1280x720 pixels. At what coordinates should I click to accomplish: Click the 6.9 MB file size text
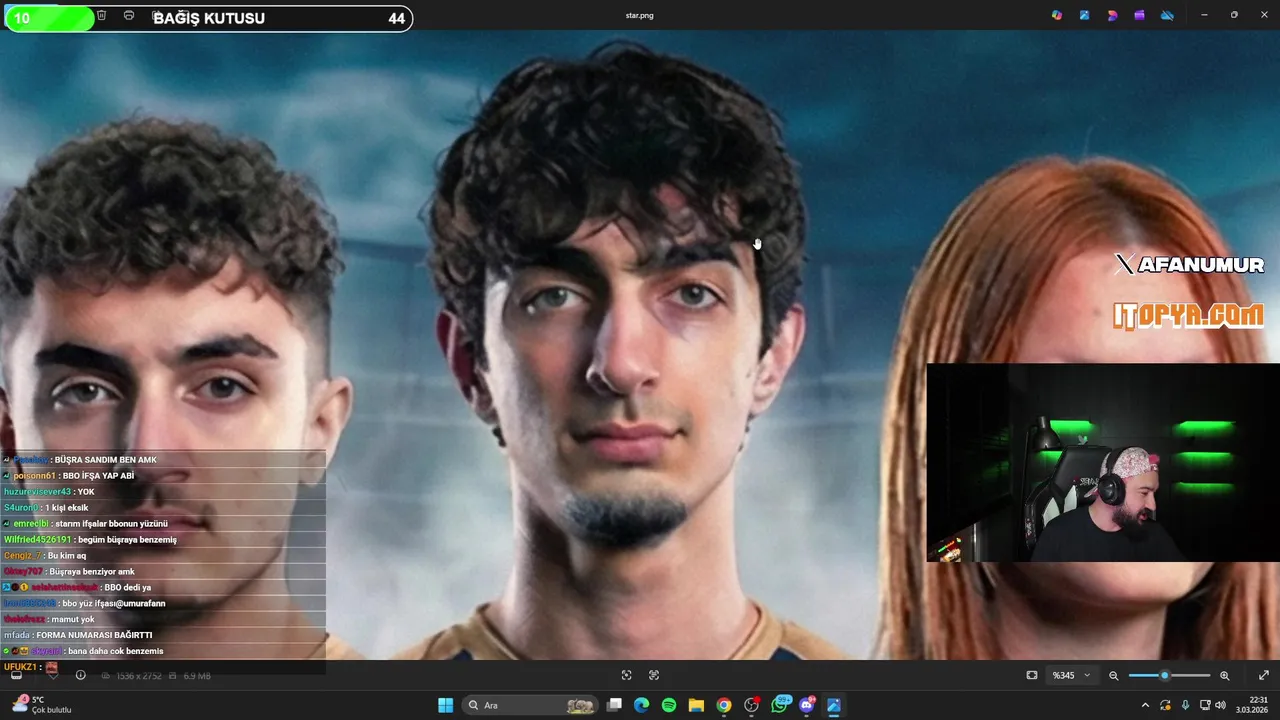(x=197, y=676)
